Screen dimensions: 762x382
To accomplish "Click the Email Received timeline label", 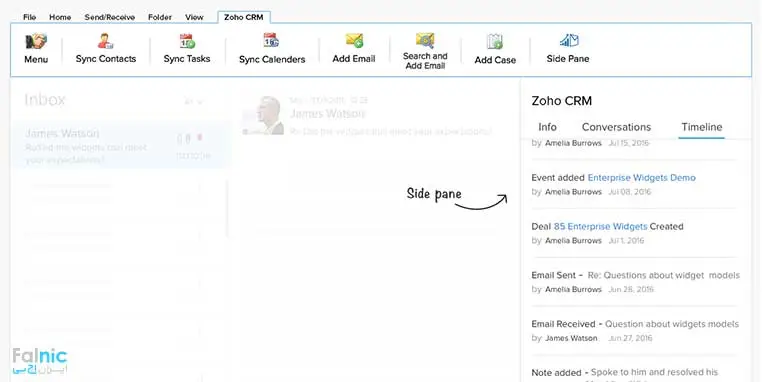I will pyautogui.click(x=563, y=324).
